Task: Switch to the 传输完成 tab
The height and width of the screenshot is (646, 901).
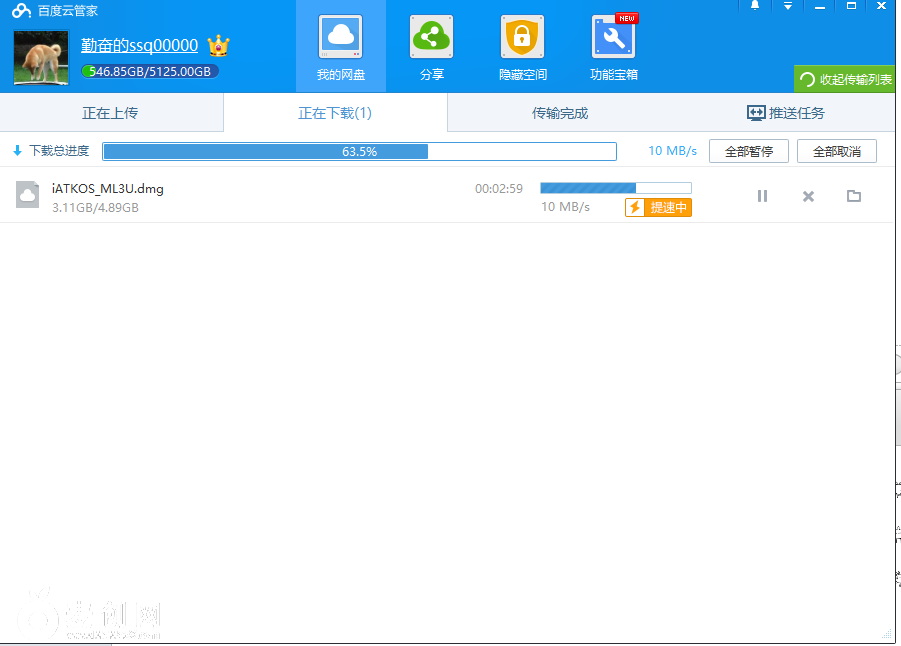Action: (x=559, y=113)
